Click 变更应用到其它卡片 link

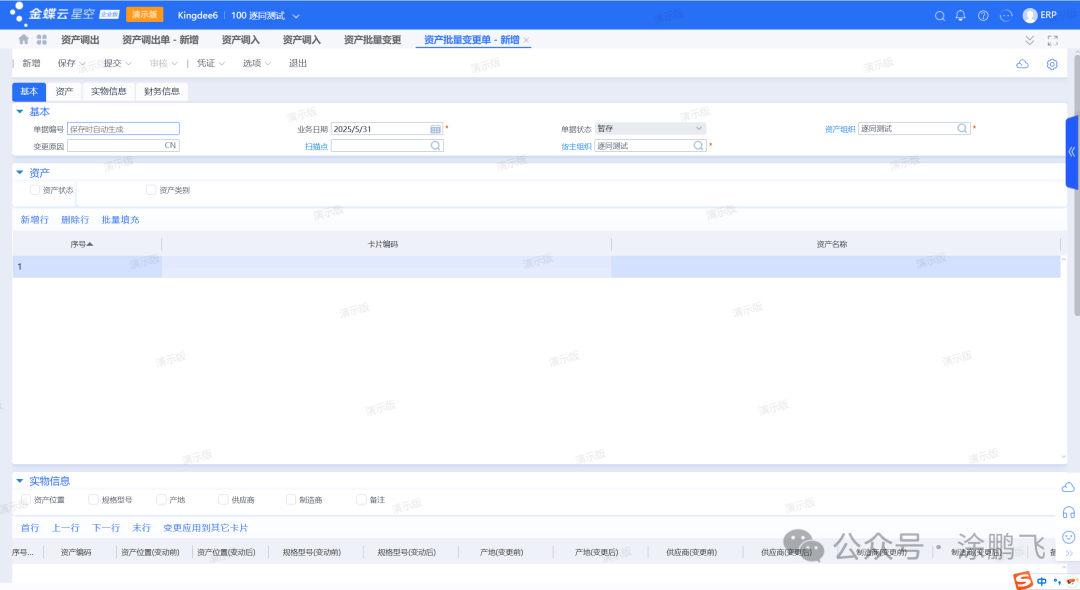(205, 528)
